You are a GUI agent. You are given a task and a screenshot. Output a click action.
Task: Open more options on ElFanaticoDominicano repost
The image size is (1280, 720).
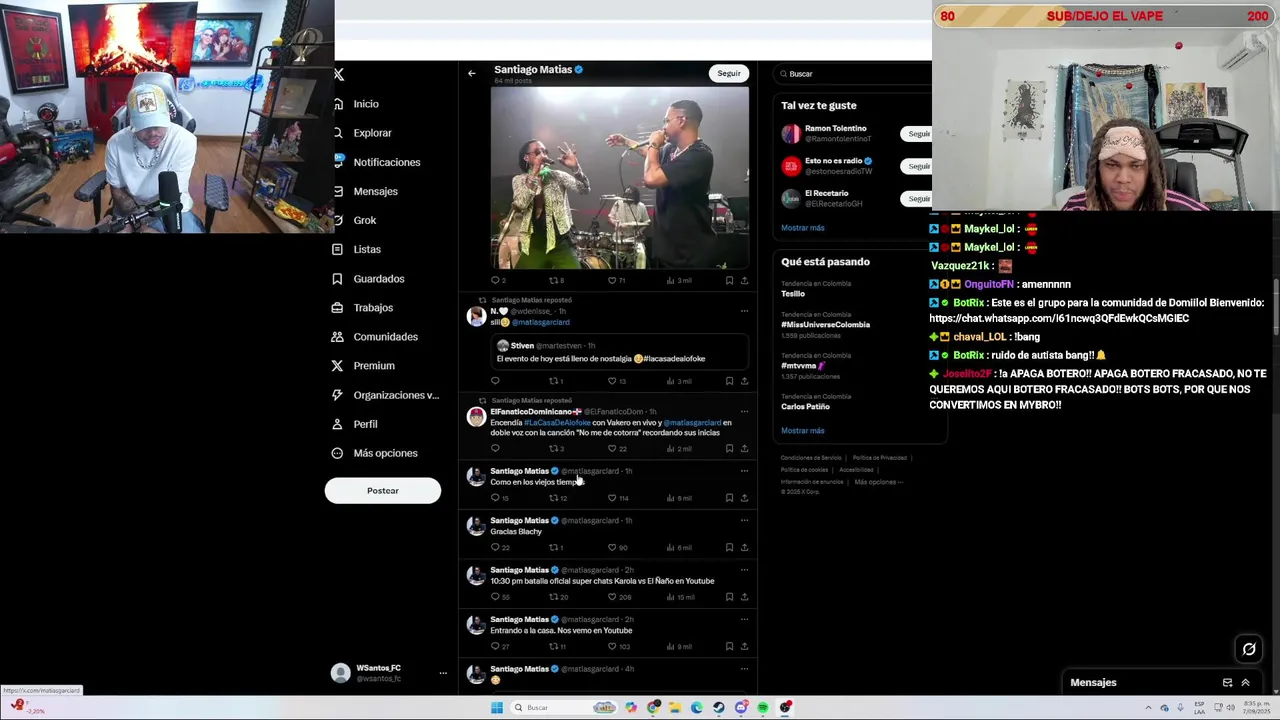744,411
